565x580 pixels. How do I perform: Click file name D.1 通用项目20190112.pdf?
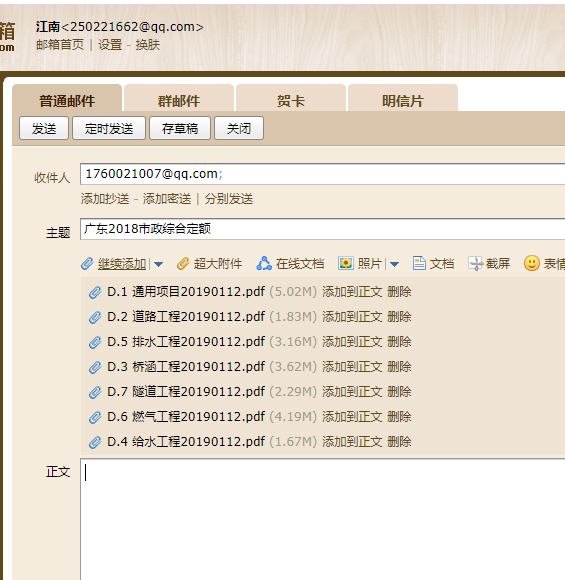[186, 292]
